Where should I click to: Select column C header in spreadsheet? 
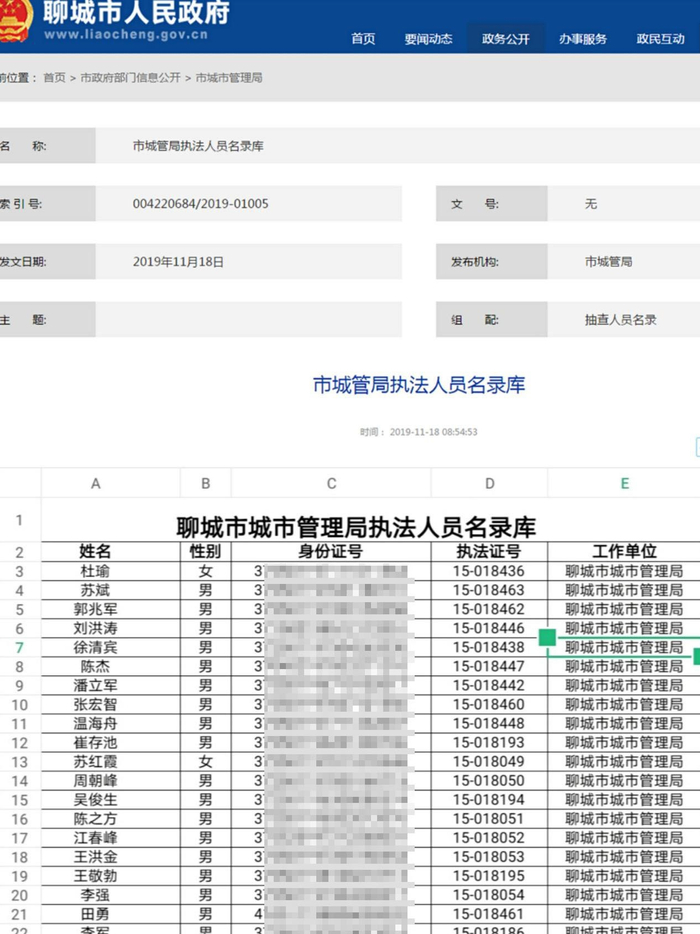(x=331, y=483)
